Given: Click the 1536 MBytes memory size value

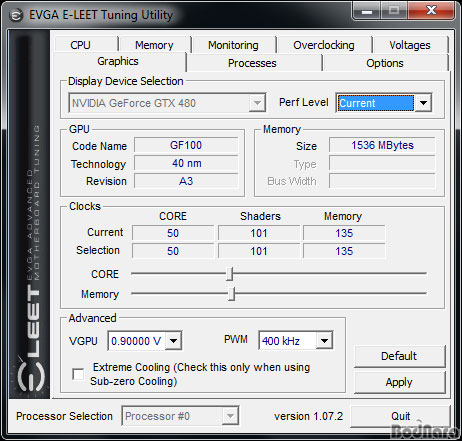Looking at the screenshot, I should 382,145.
